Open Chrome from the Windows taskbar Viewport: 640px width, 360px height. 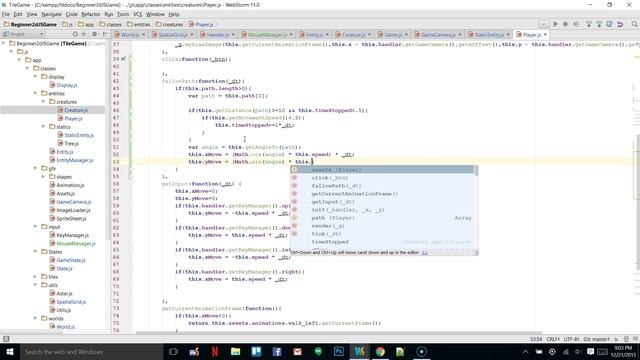380,351
